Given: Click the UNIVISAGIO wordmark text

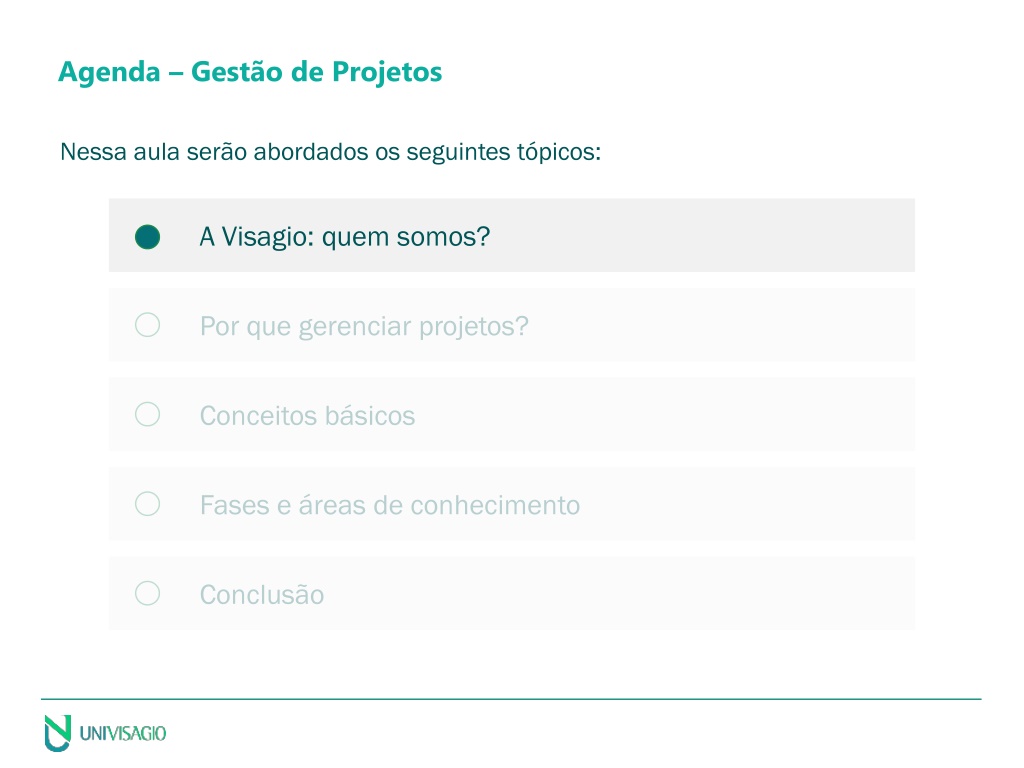Looking at the screenshot, I should (123, 733).
